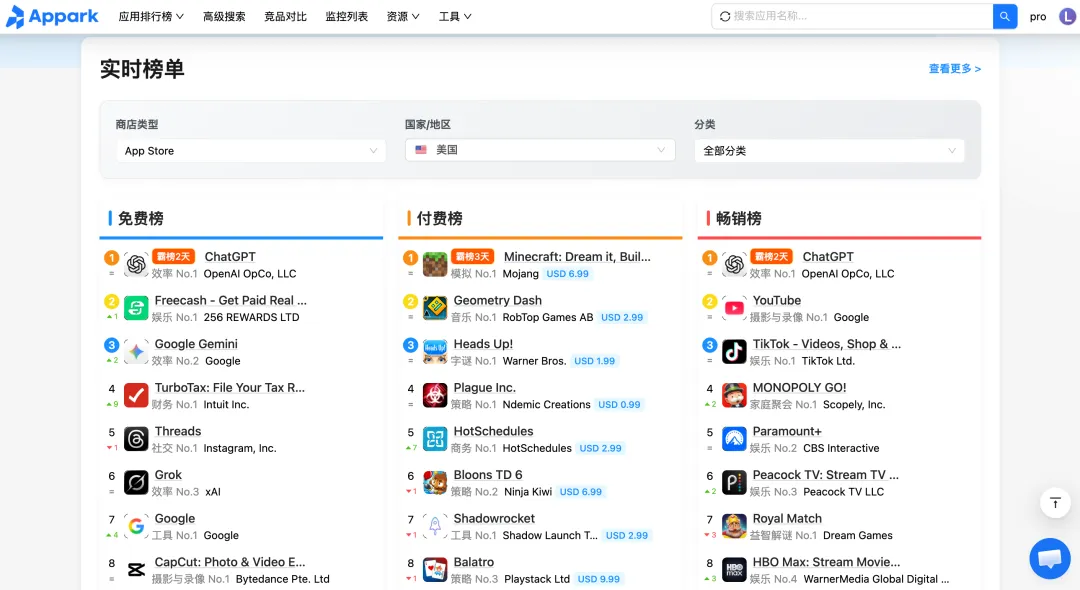Expand the App Store type dropdown
The image size is (1080, 590).
251,151
